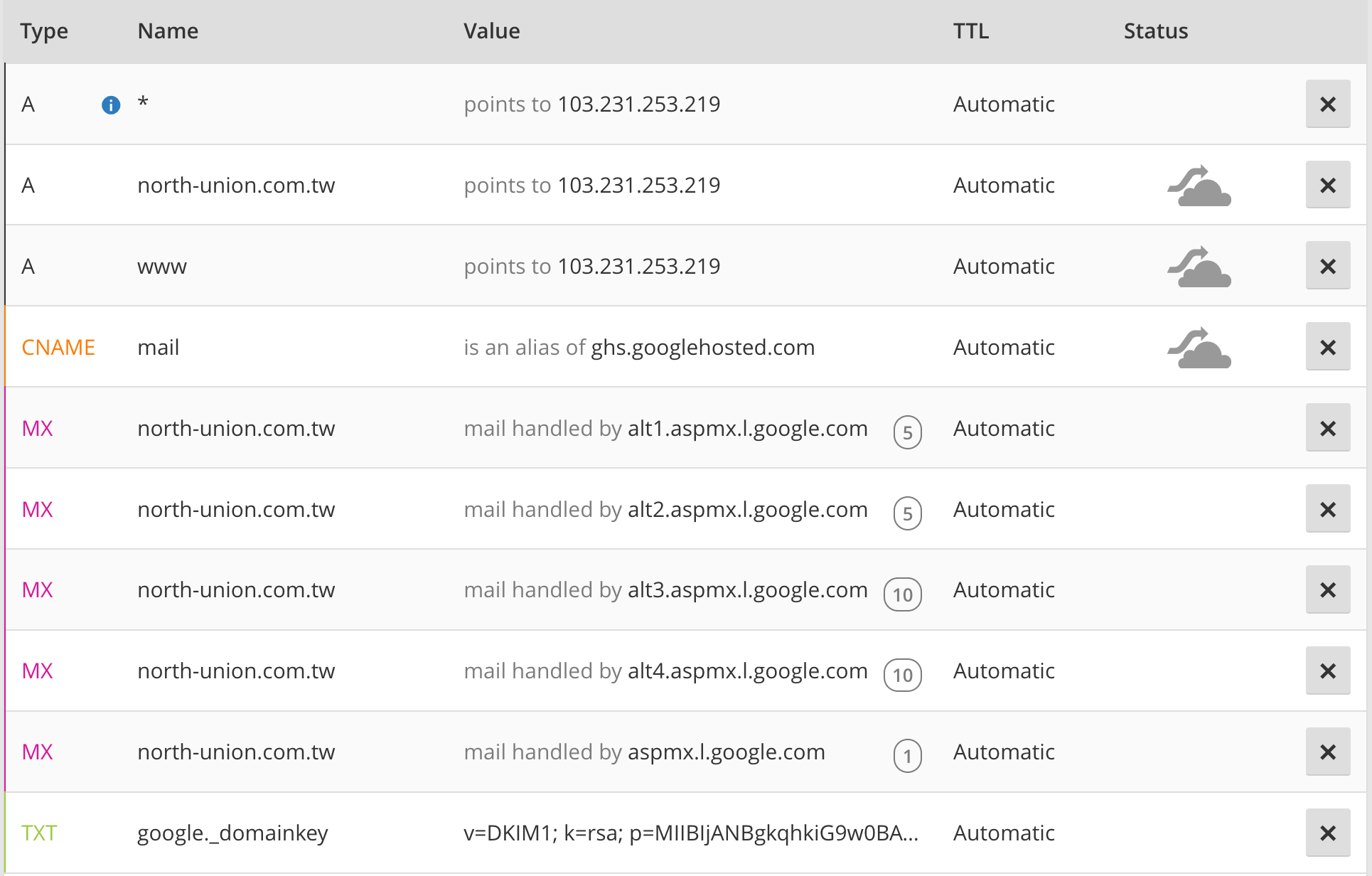Click the Type column header

point(44,31)
